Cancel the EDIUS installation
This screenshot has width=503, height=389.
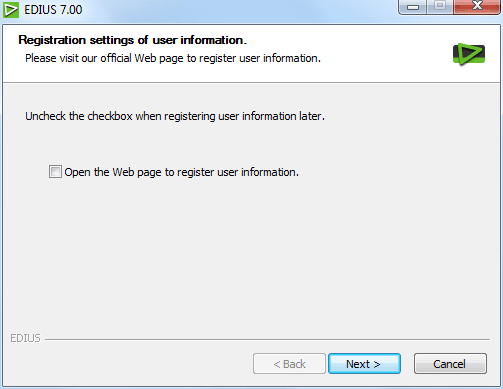(450, 364)
